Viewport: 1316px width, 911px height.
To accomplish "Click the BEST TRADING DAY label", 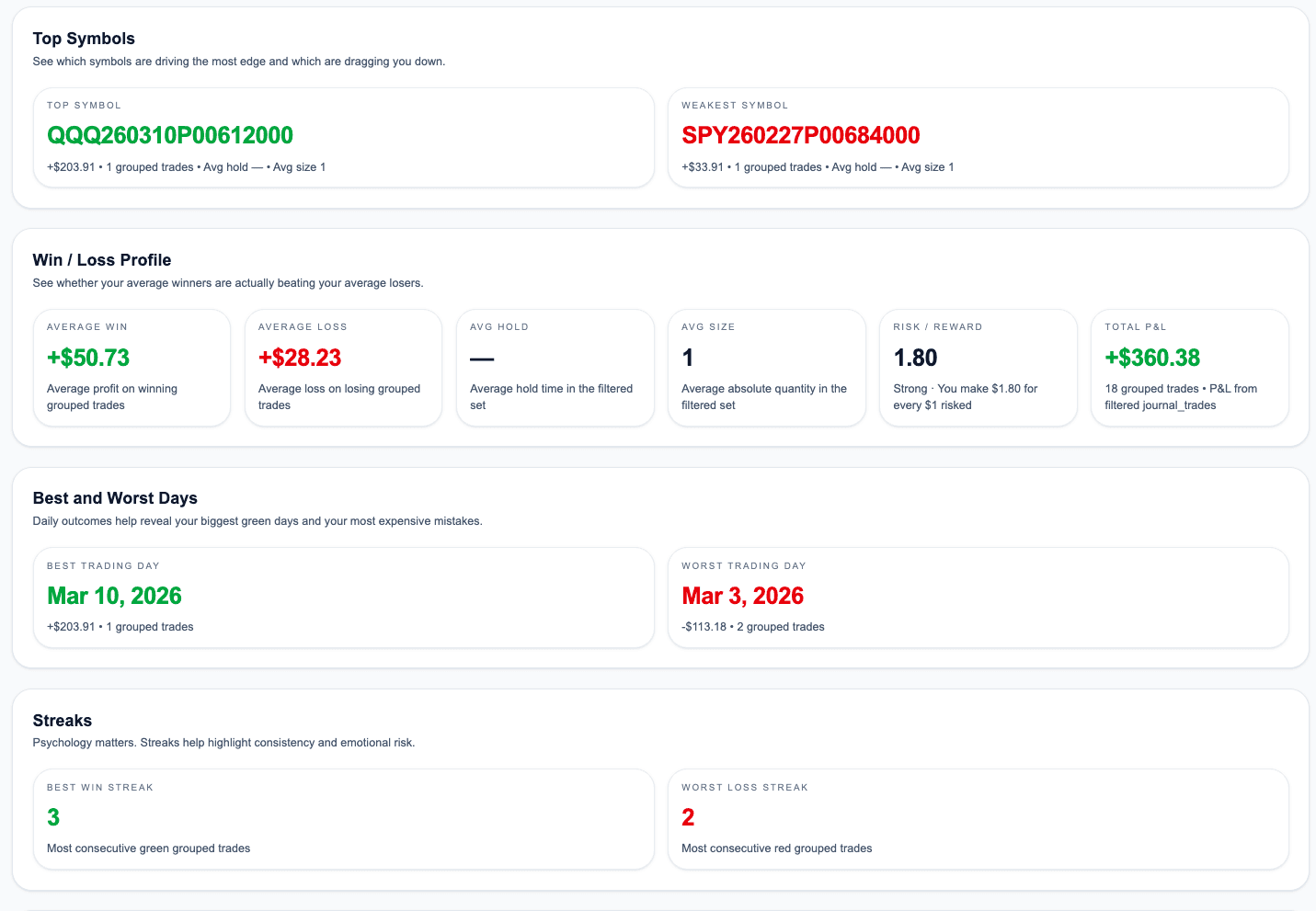I will [103, 566].
